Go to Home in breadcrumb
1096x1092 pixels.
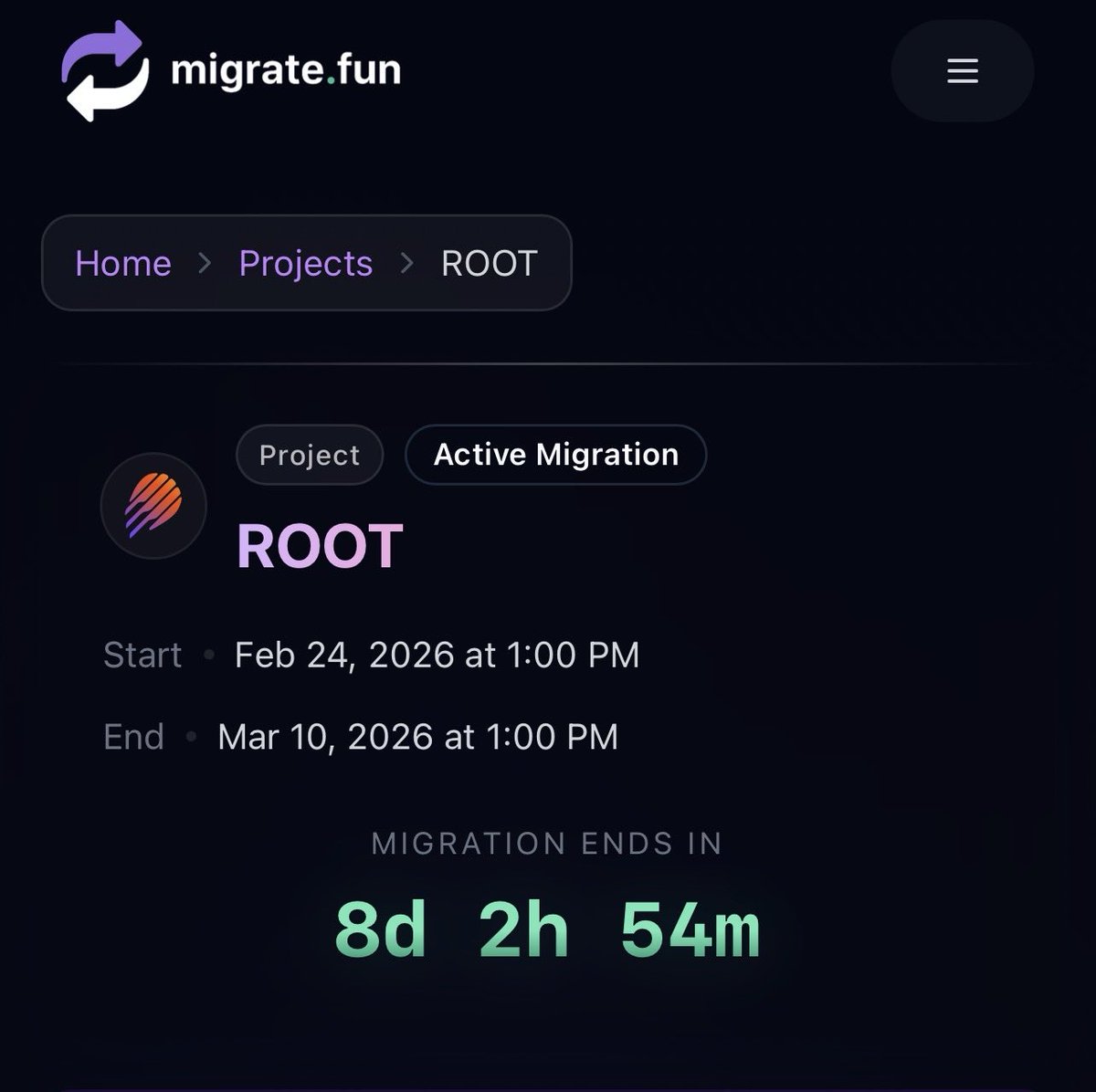[123, 263]
